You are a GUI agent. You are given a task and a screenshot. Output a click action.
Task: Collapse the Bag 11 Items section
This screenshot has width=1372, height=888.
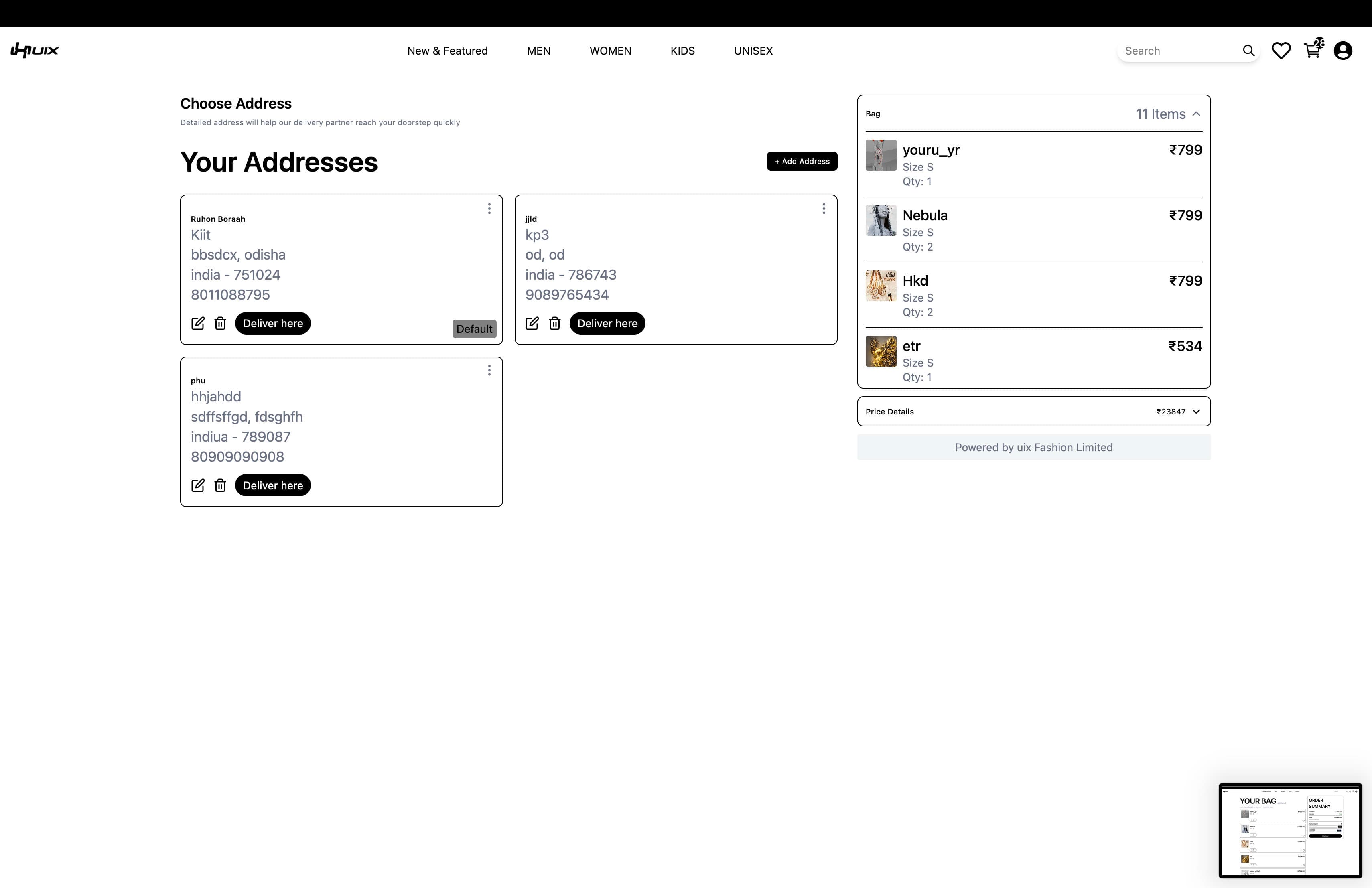tap(1196, 114)
